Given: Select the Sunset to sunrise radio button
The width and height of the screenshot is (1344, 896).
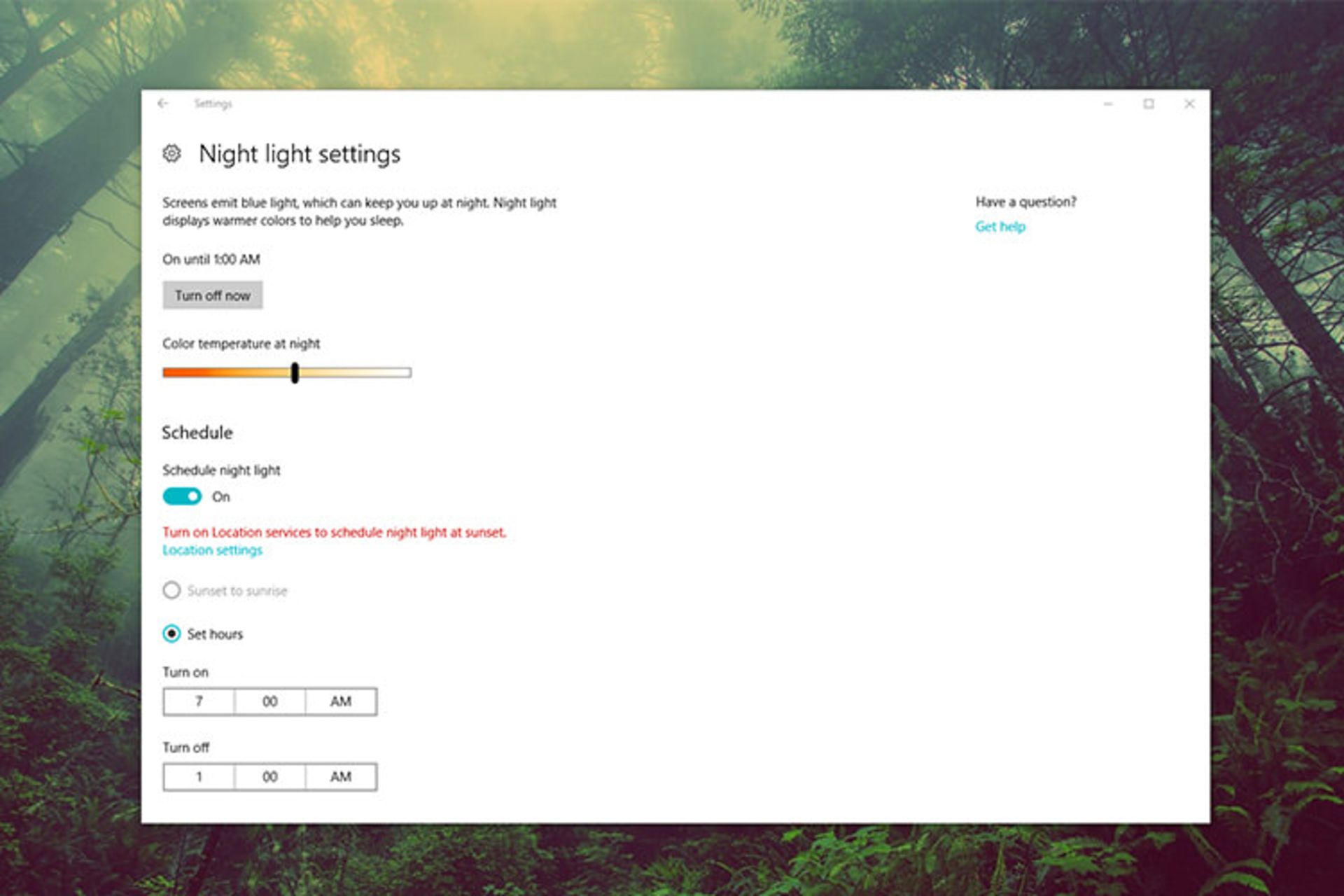Looking at the screenshot, I should (x=171, y=590).
